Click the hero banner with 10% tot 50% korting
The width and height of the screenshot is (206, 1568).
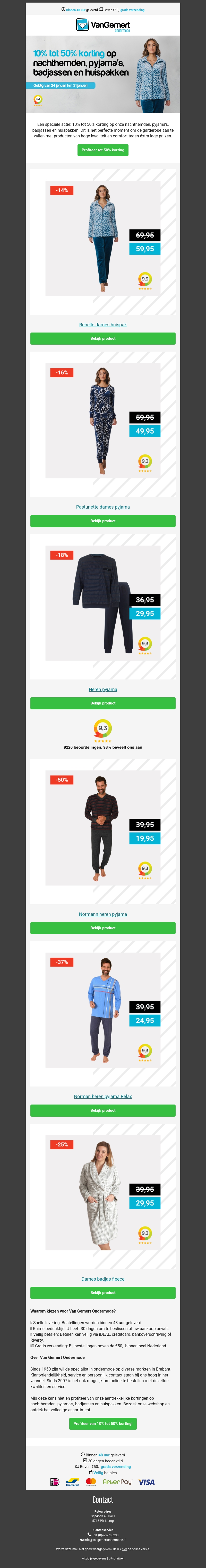pos(103,74)
